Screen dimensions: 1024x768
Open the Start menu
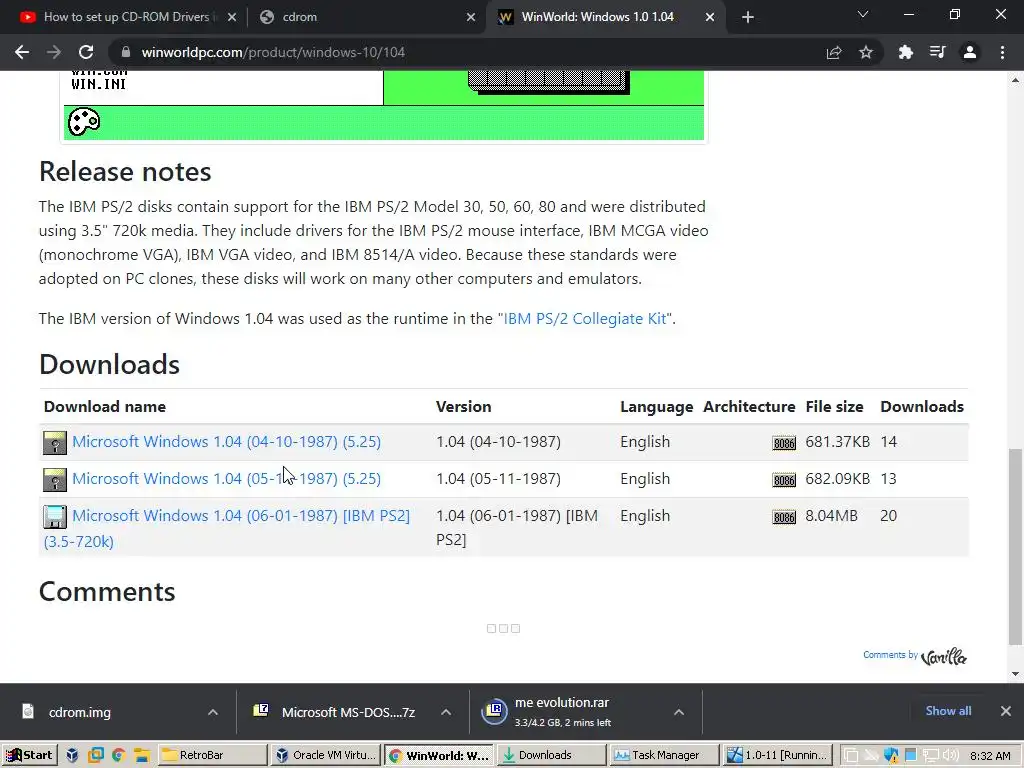pos(29,756)
